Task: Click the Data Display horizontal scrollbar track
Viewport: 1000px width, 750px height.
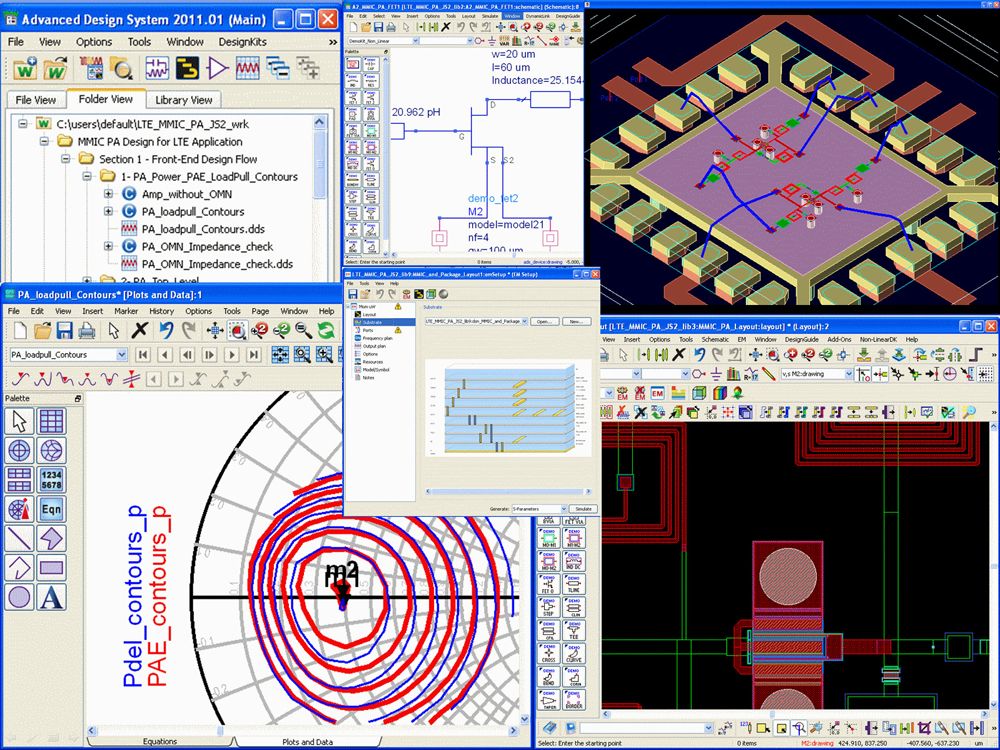Action: tap(302, 730)
